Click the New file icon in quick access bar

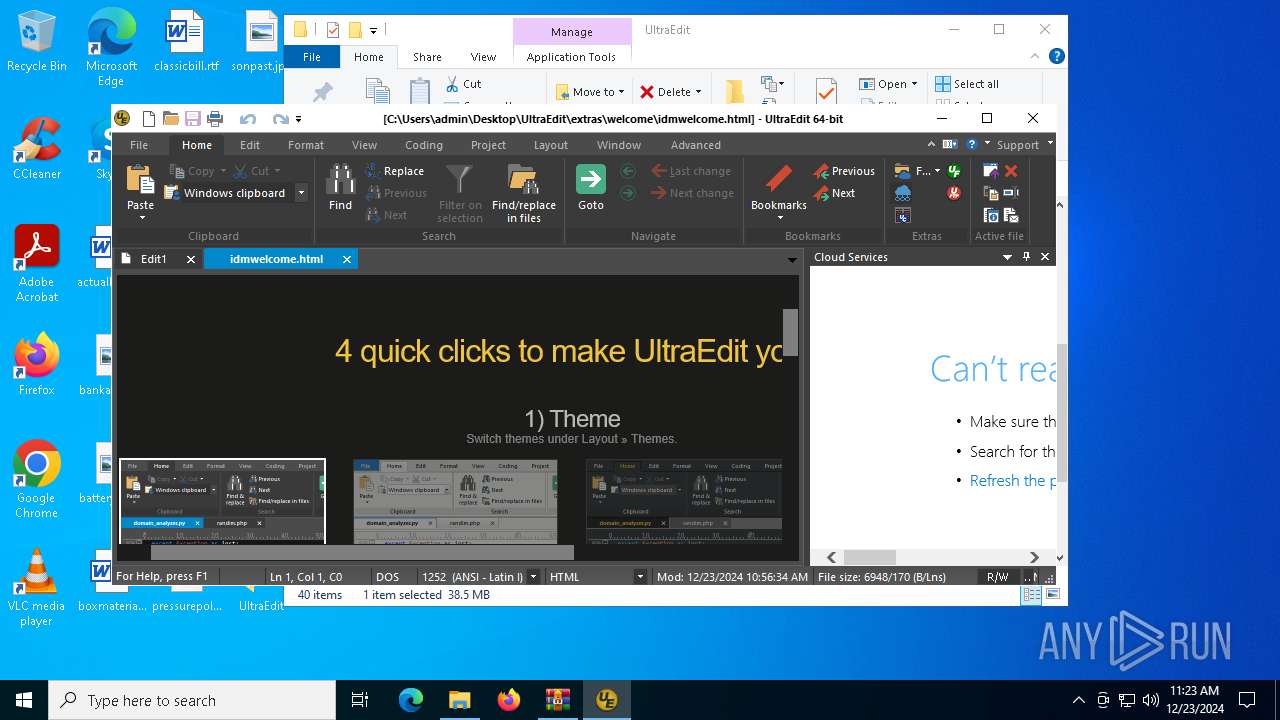tap(149, 118)
